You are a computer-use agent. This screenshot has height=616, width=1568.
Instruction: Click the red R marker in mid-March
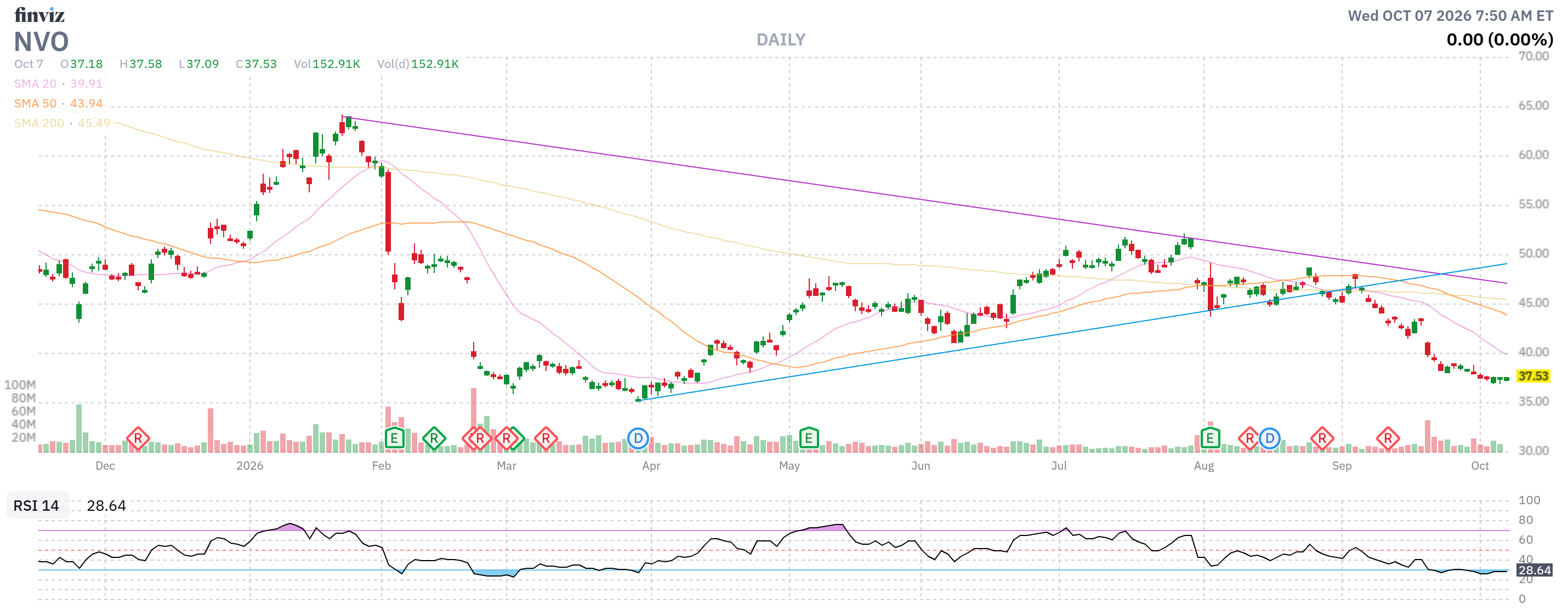click(x=546, y=438)
